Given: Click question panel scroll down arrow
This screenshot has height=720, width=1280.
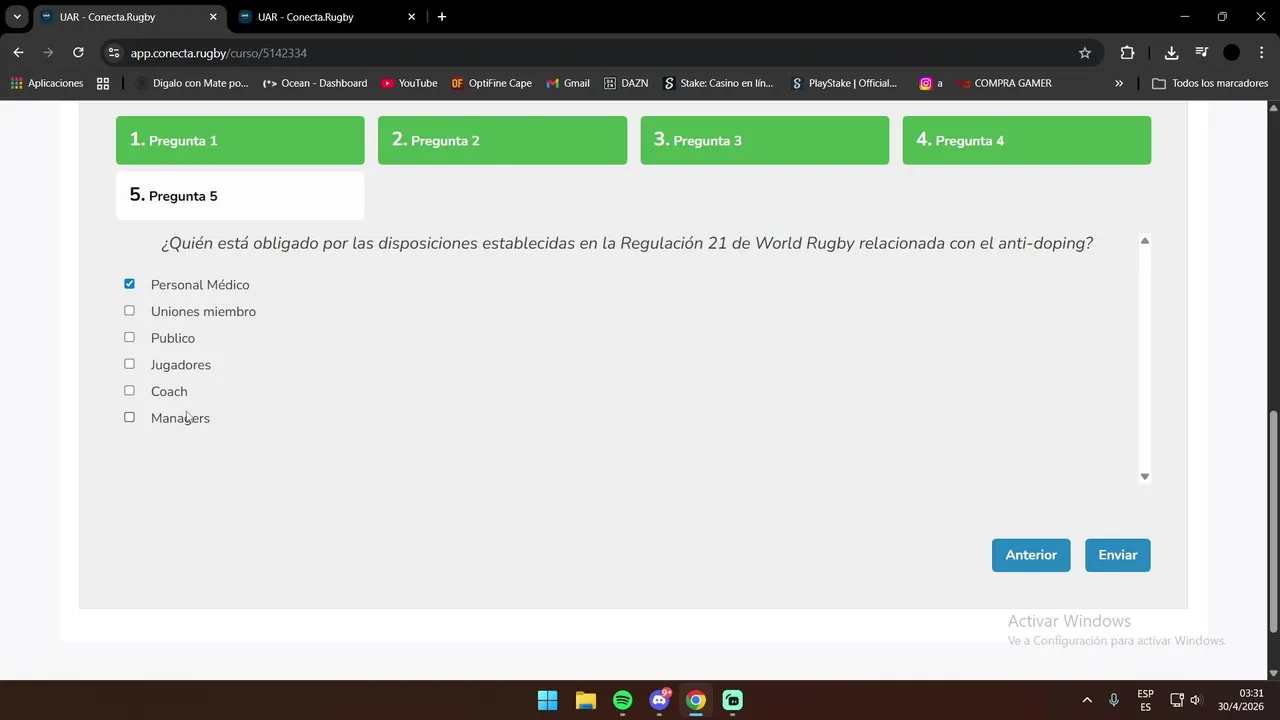Looking at the screenshot, I should [1145, 476].
